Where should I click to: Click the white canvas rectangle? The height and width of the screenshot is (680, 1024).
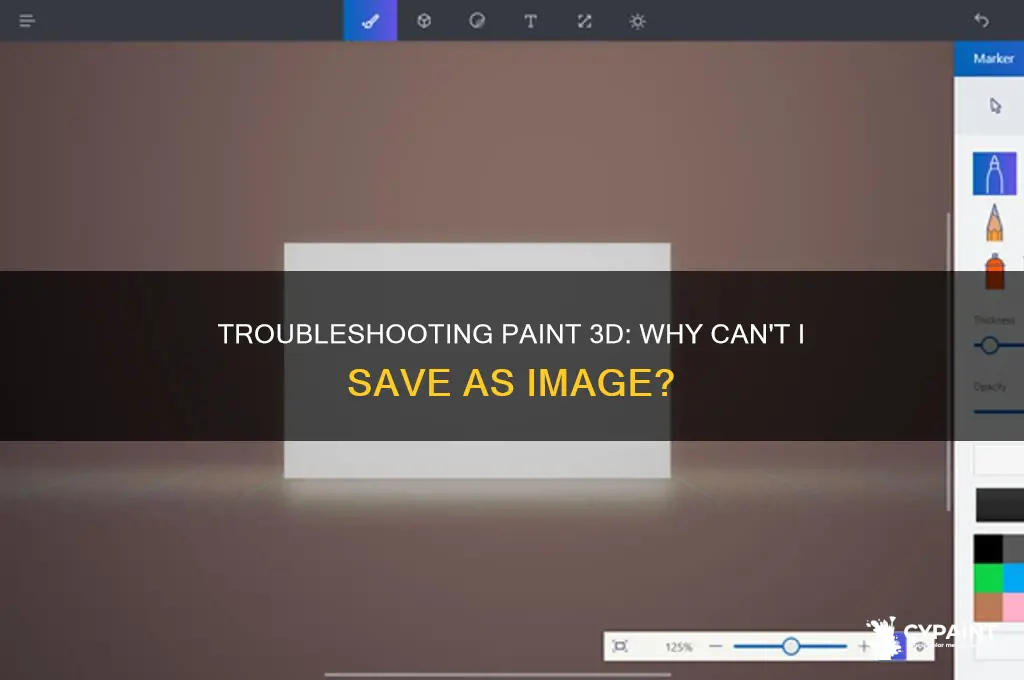[x=477, y=361]
